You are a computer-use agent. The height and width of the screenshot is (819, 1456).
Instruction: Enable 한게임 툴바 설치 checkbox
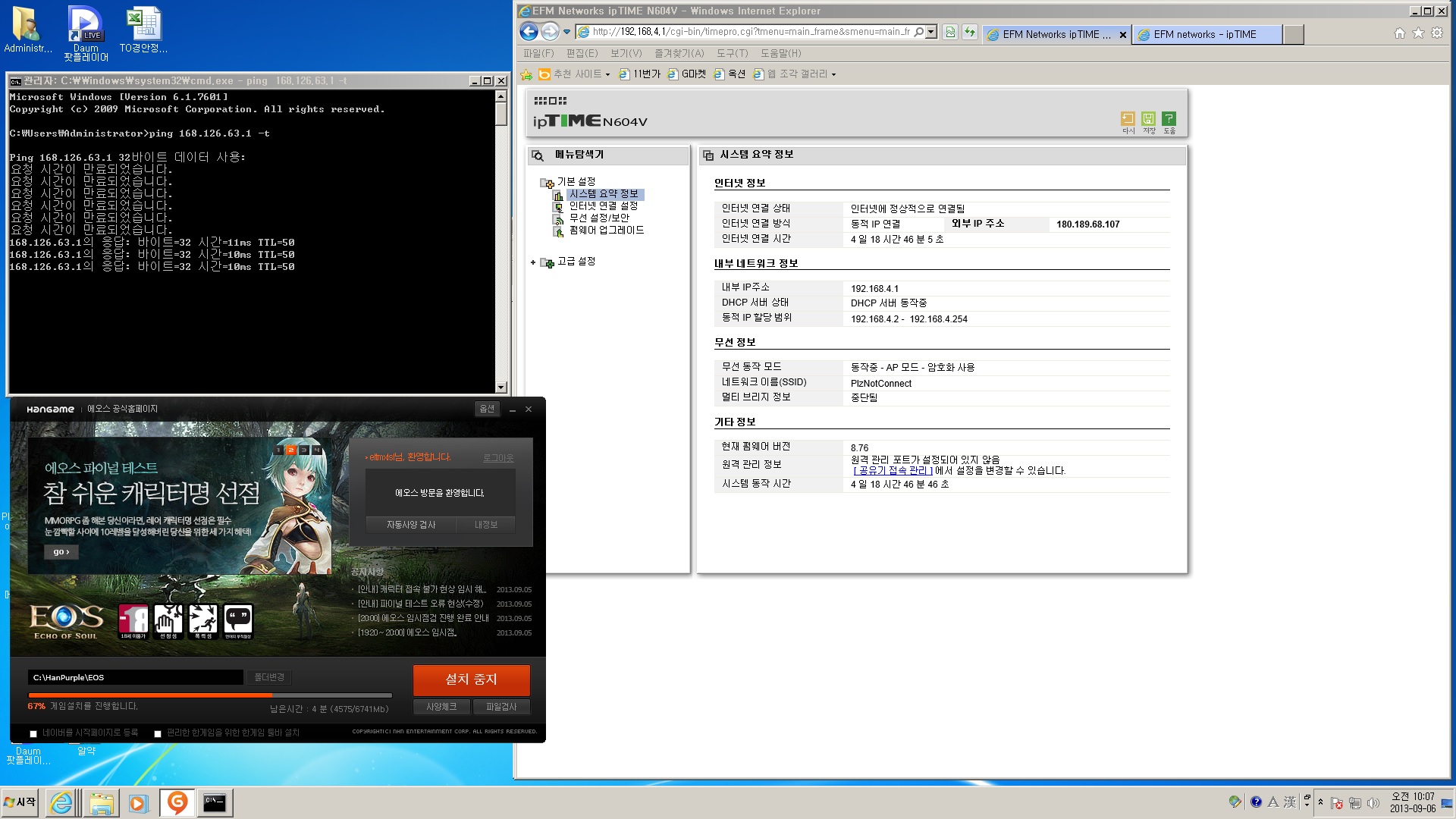click(x=158, y=734)
